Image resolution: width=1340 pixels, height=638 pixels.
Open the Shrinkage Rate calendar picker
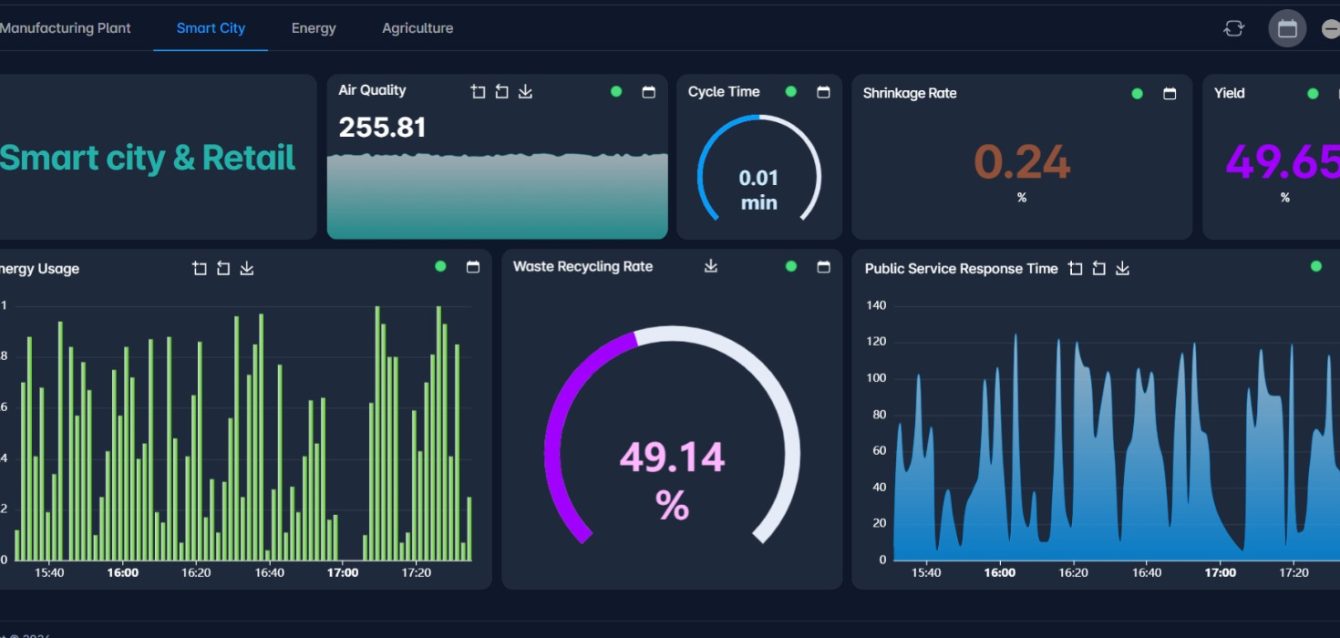tap(1169, 93)
